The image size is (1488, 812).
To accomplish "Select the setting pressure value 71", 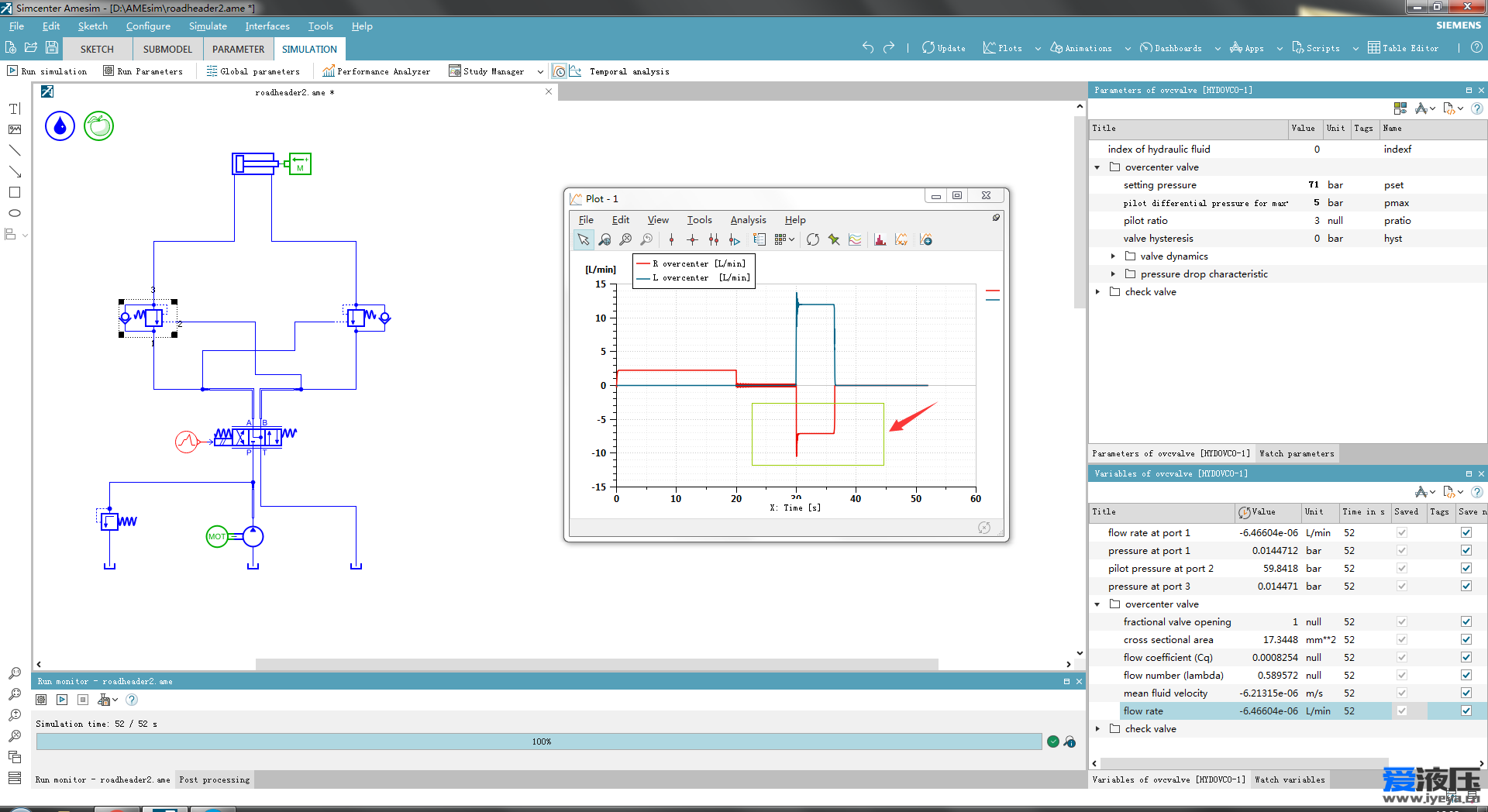I will pyautogui.click(x=1313, y=185).
